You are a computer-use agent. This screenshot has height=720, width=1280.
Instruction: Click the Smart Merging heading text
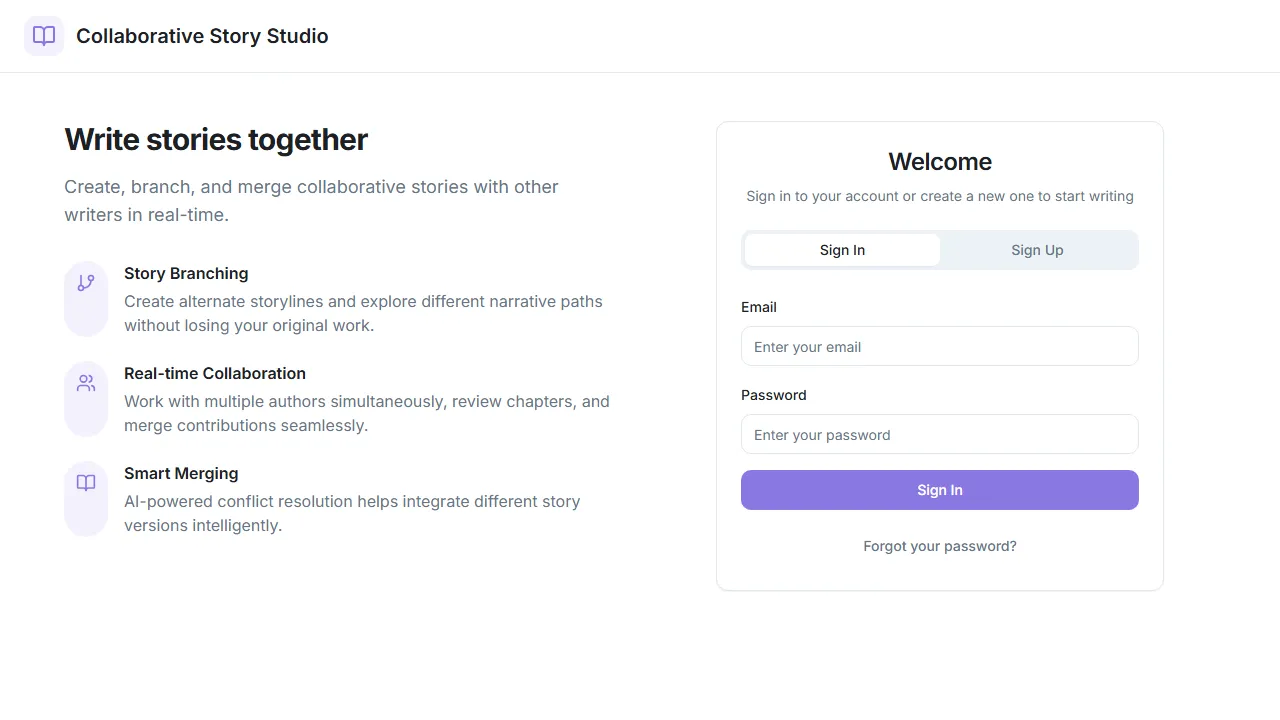point(181,473)
